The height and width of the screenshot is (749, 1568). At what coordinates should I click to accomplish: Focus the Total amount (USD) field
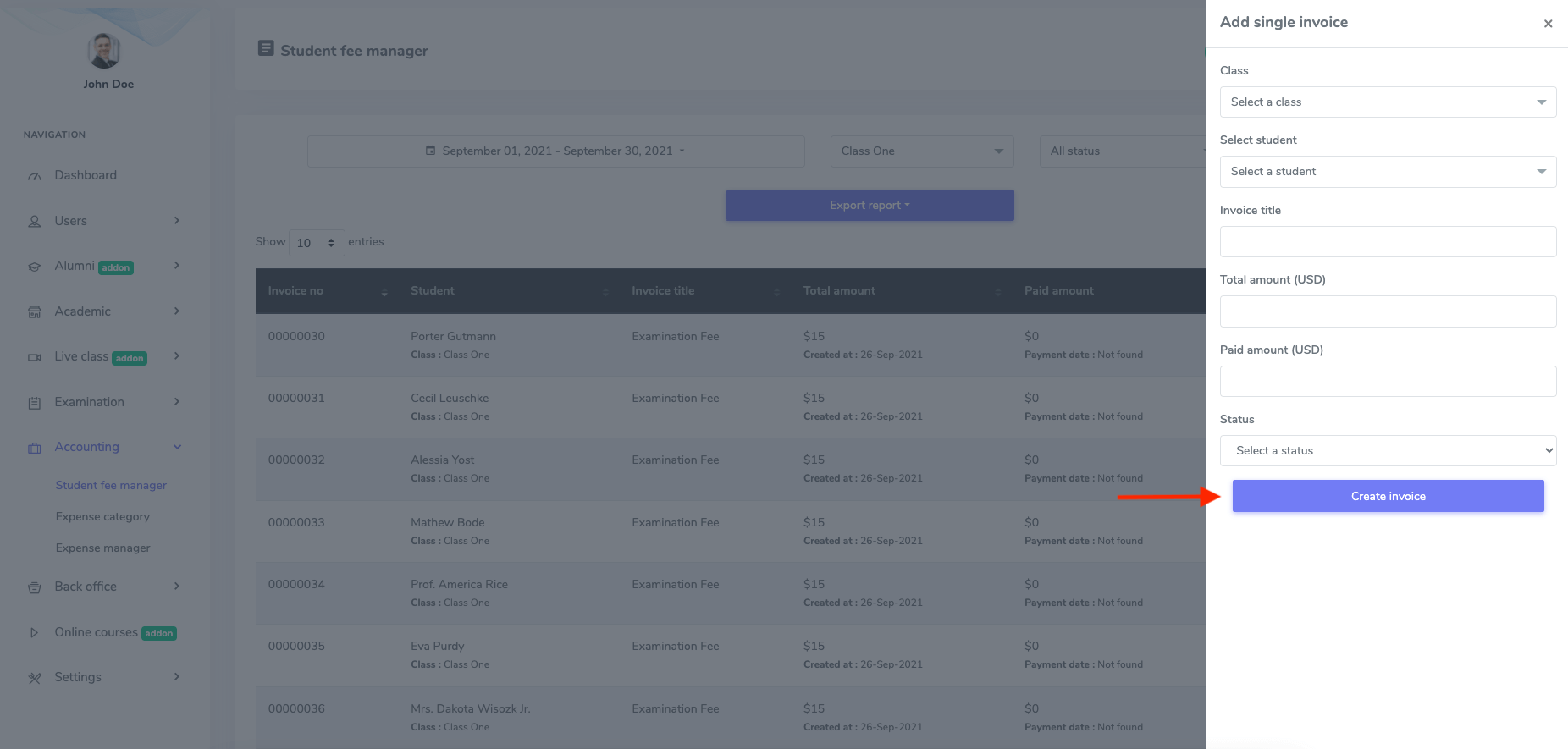pyautogui.click(x=1388, y=311)
